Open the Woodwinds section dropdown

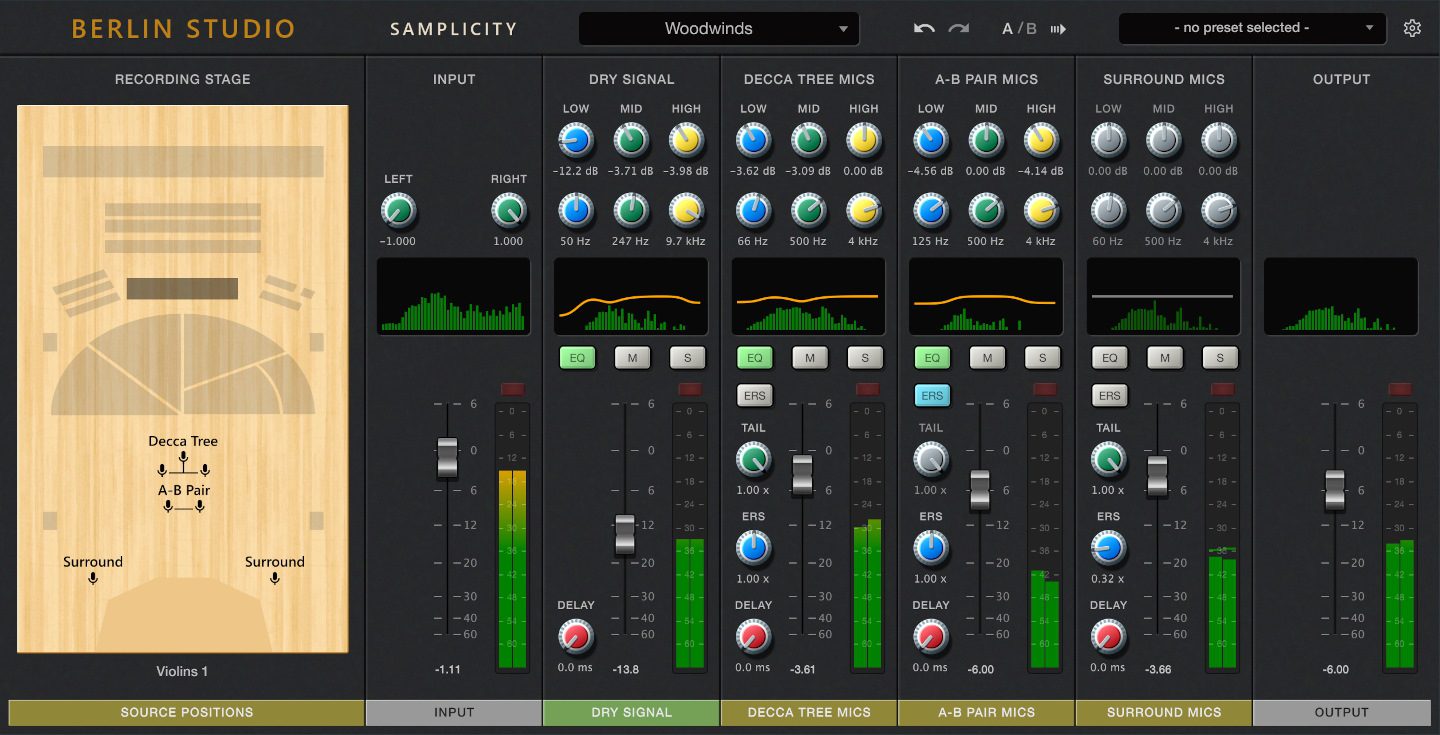(718, 29)
